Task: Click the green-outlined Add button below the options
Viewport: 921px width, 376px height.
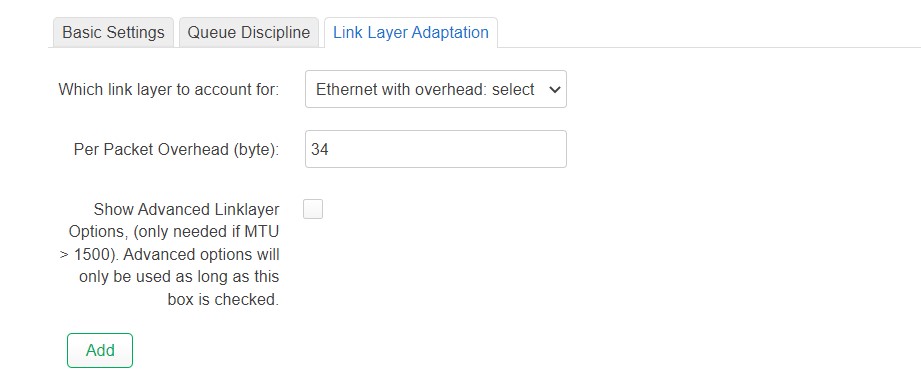Action: click(100, 351)
